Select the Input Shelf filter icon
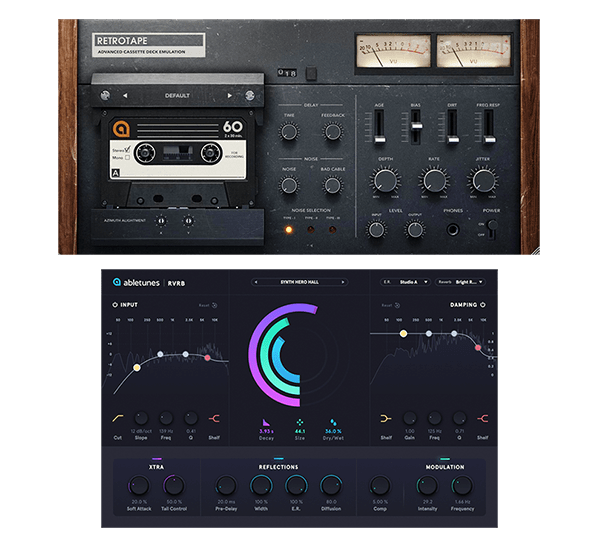This screenshot has width=600, height=543. (x=214, y=419)
